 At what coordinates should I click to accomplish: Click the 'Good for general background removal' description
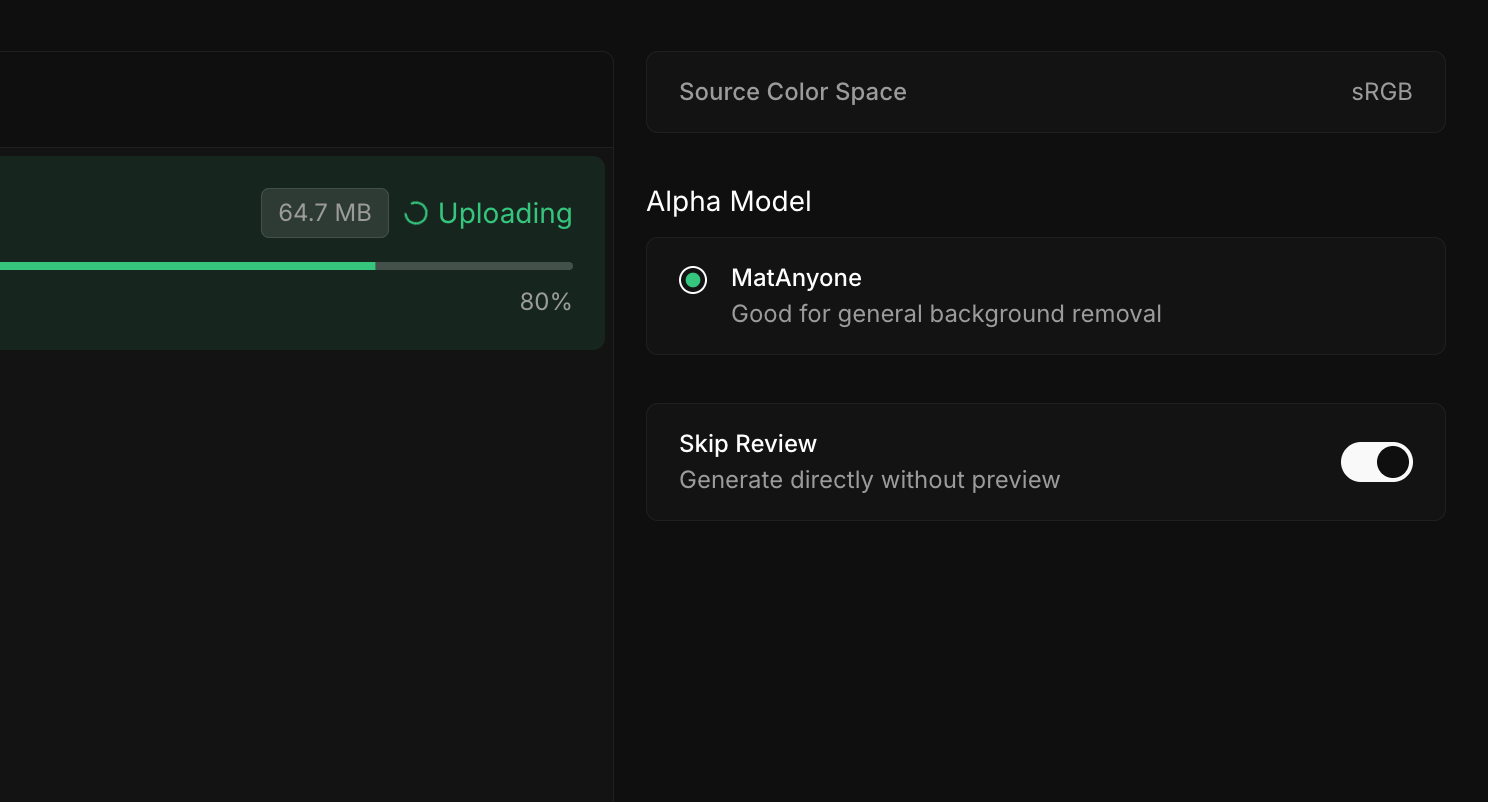[946, 313]
